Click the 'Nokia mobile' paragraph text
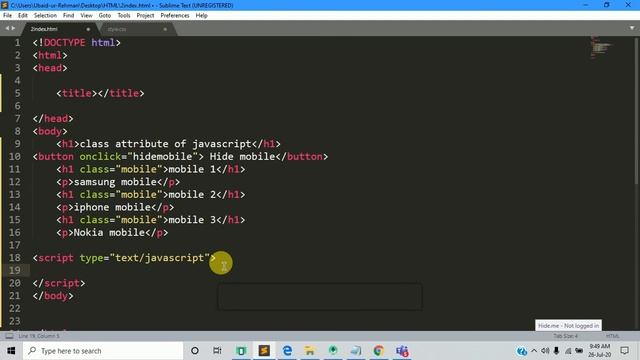The height and width of the screenshot is (360, 640). coord(109,232)
